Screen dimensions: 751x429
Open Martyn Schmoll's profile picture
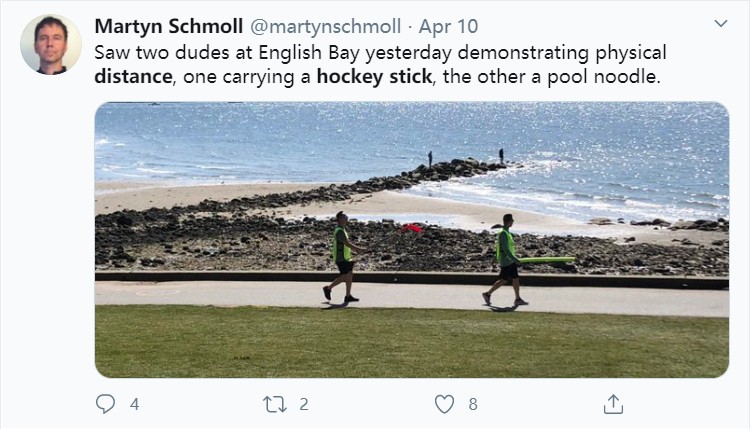coord(51,45)
